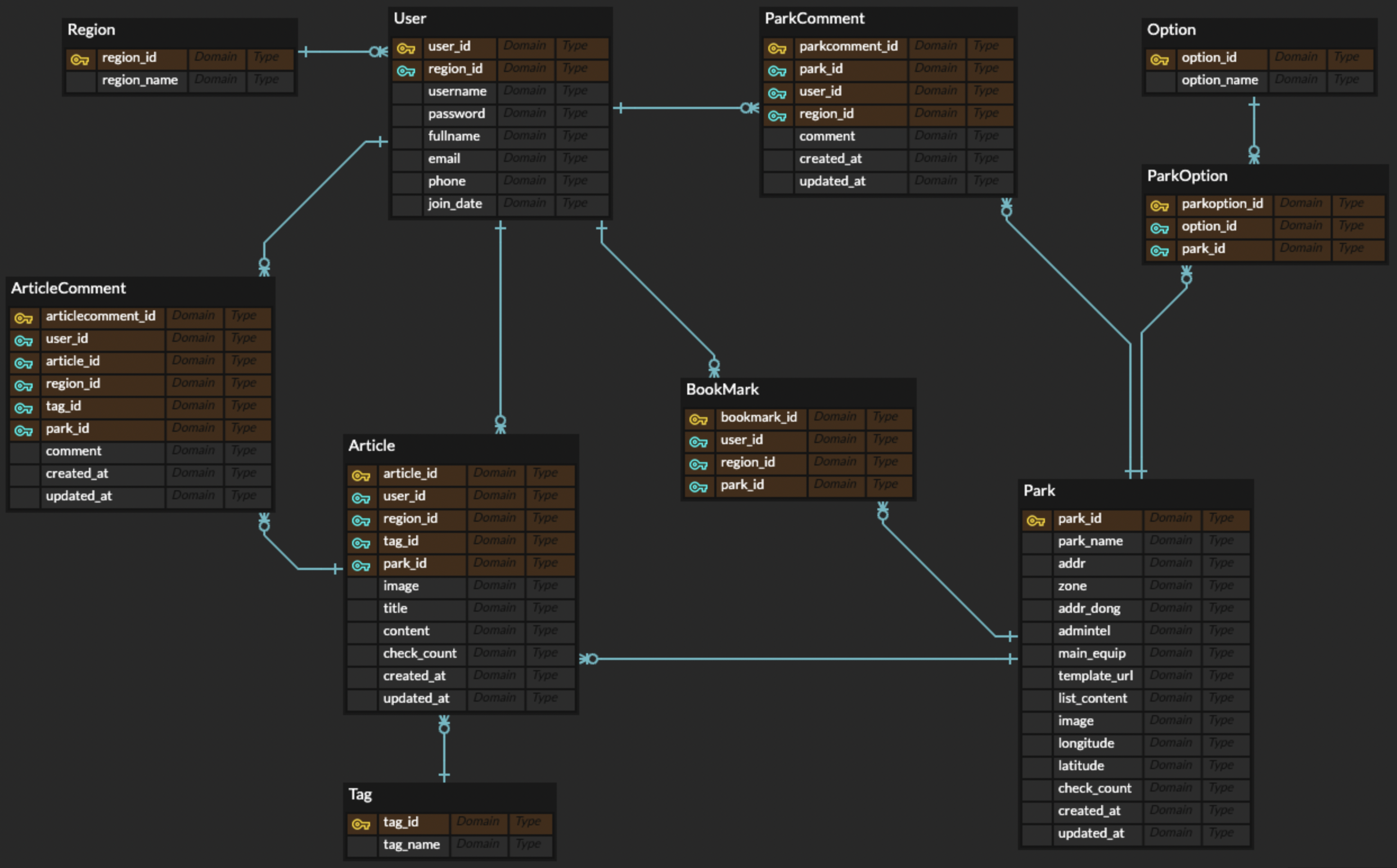Select the primary key icon on bookmark_id in BookMark

[699, 418]
